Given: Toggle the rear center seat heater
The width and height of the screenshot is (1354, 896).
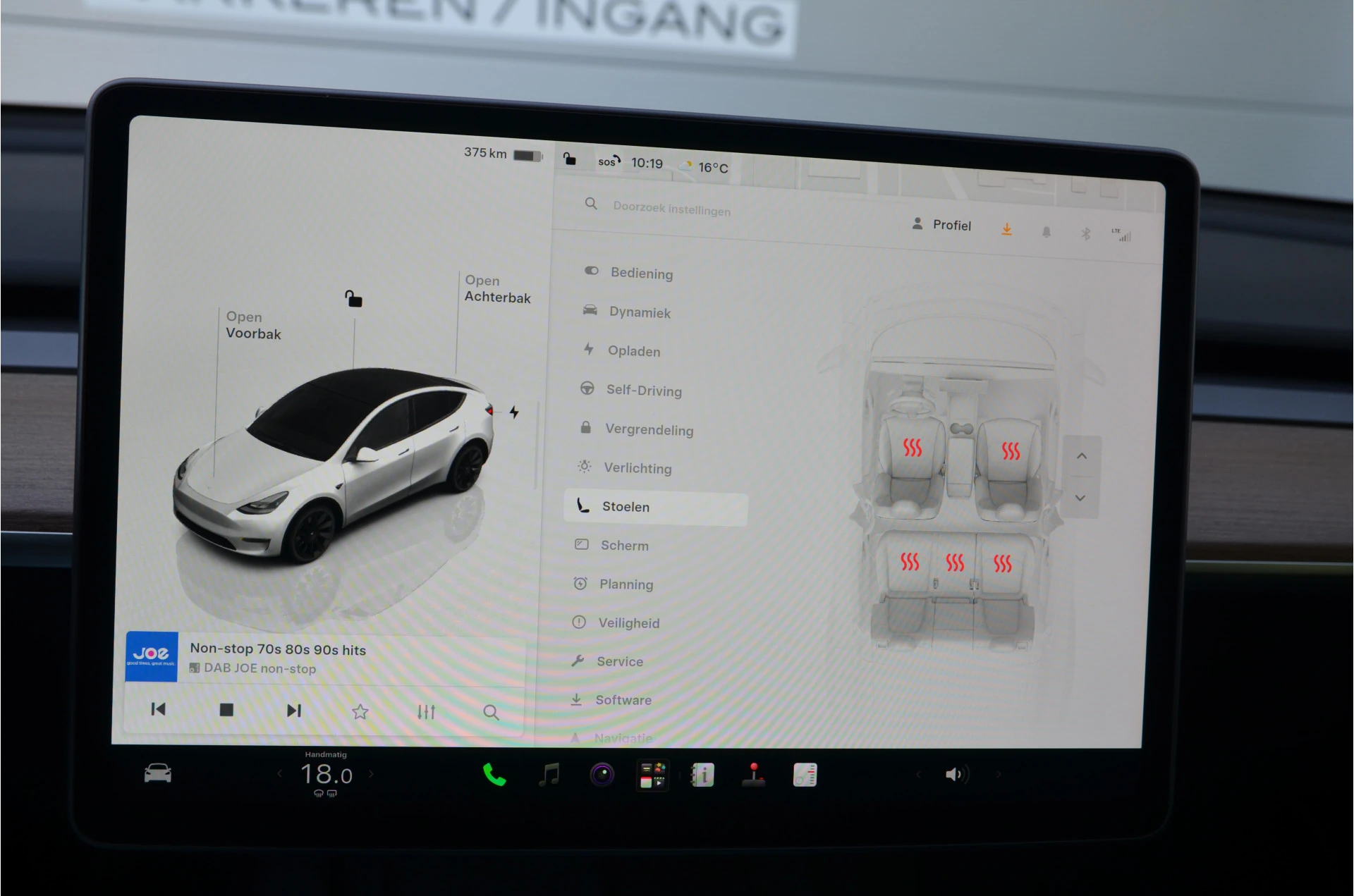Looking at the screenshot, I should point(955,562).
